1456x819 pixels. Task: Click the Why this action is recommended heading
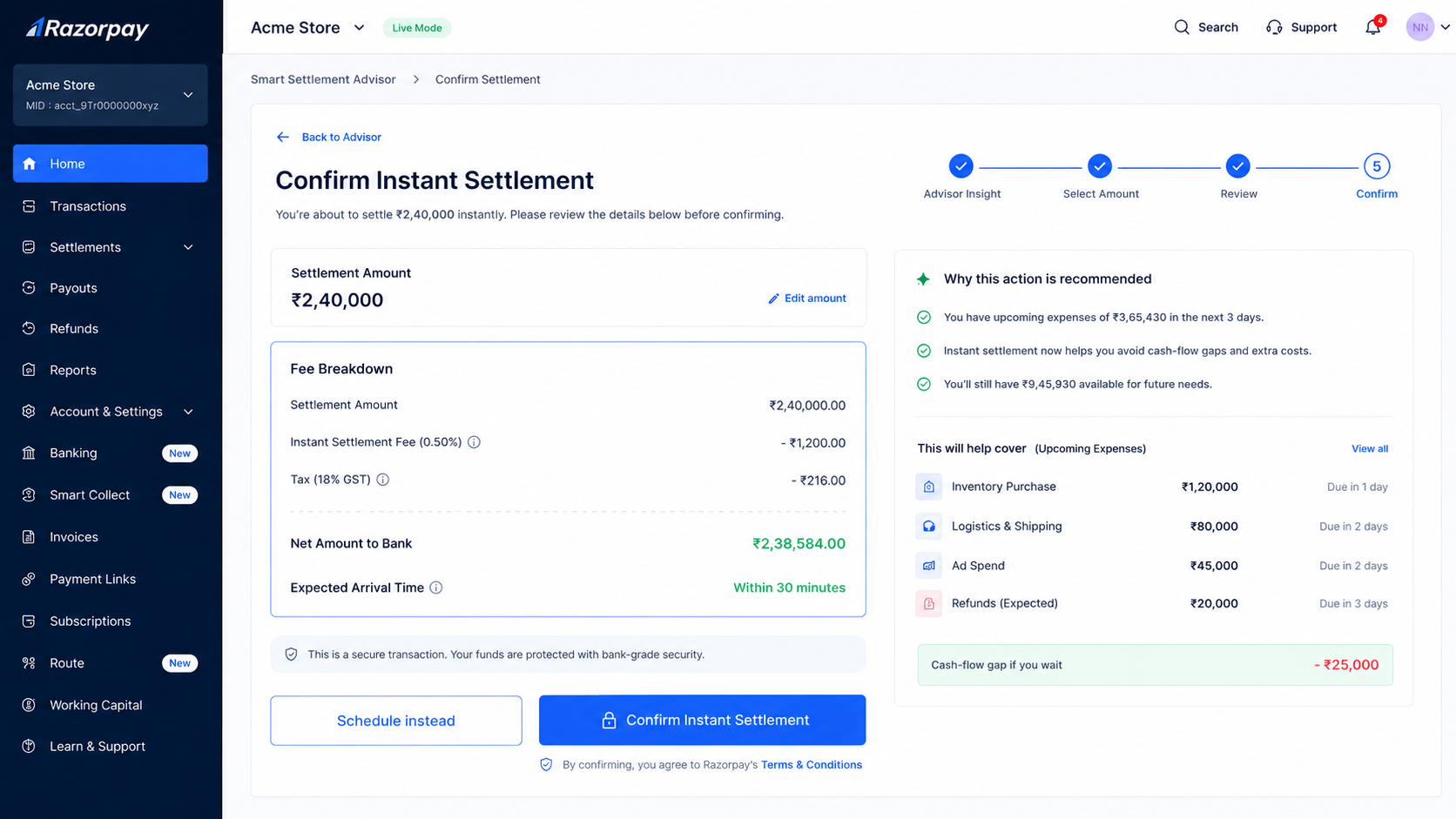click(1048, 279)
